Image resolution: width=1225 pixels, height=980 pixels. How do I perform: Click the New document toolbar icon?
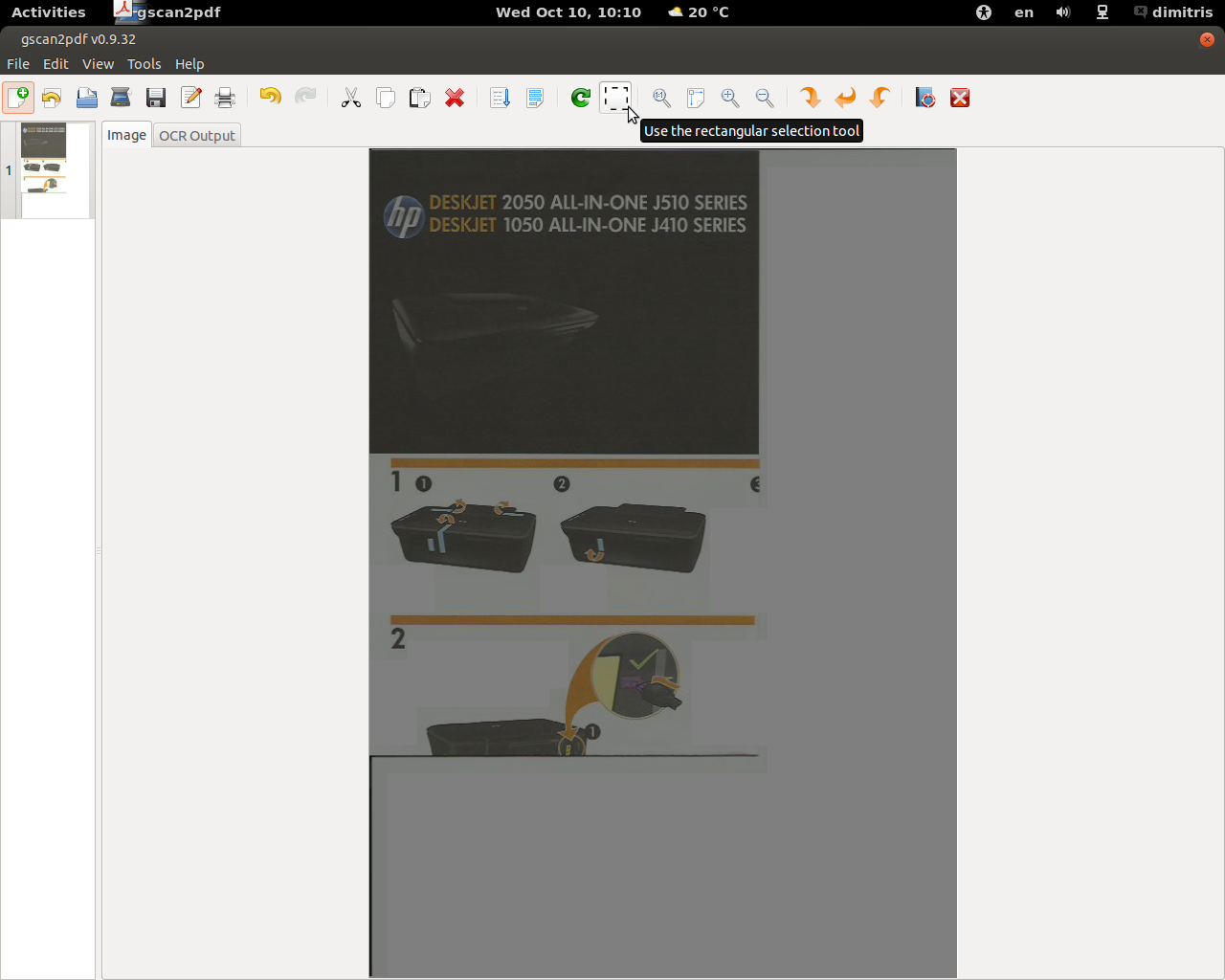click(18, 98)
